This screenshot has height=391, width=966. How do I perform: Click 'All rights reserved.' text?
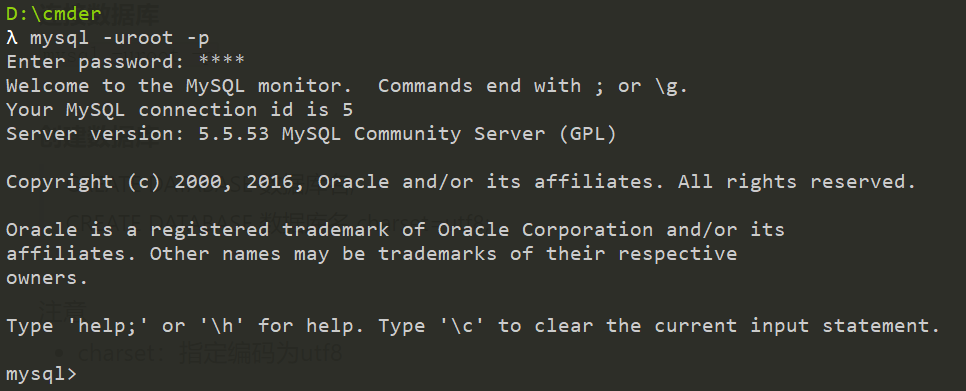point(797,182)
